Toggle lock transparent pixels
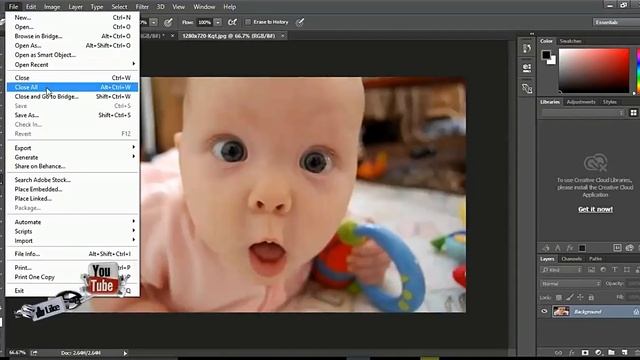Image resolution: width=640 pixels, height=360 pixels. click(x=559, y=297)
